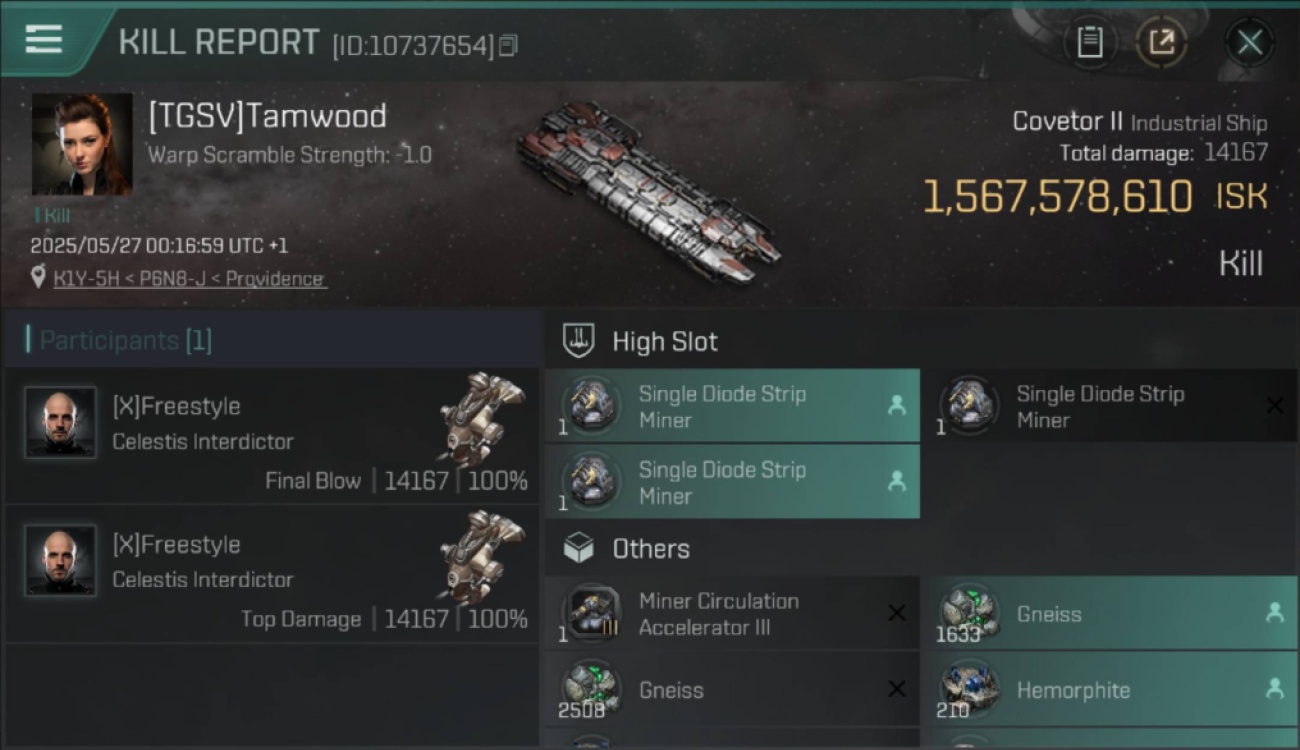Click the destroyed Gneiss 2508 item
This screenshot has height=750, width=1300.
[x=732, y=689]
